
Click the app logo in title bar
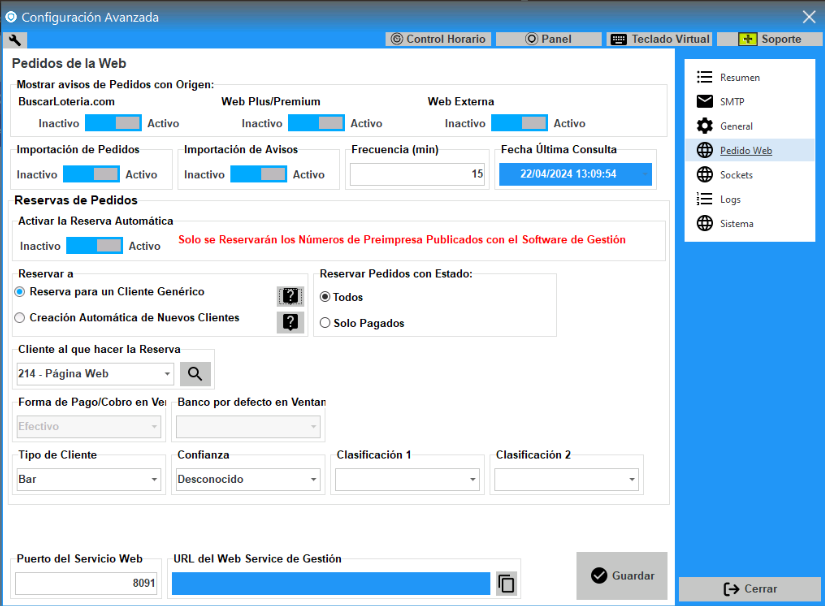(11, 17)
